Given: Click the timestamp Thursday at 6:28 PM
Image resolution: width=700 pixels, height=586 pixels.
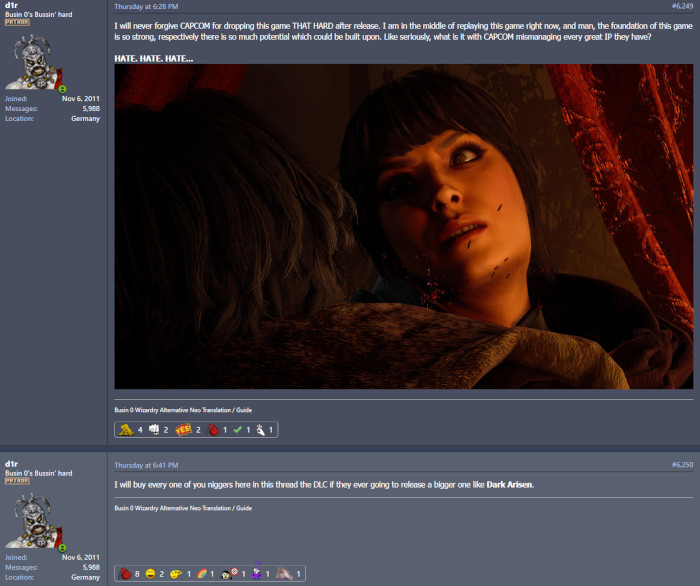Looking at the screenshot, I should pos(146,7).
